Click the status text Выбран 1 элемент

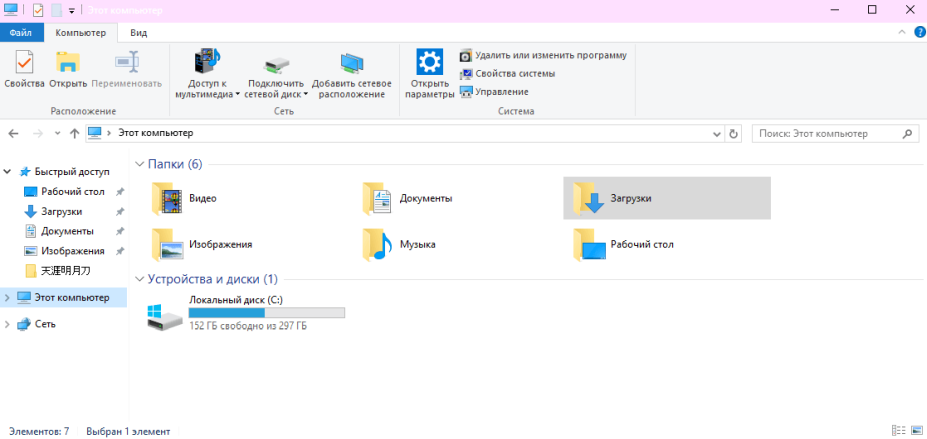[x=128, y=432]
